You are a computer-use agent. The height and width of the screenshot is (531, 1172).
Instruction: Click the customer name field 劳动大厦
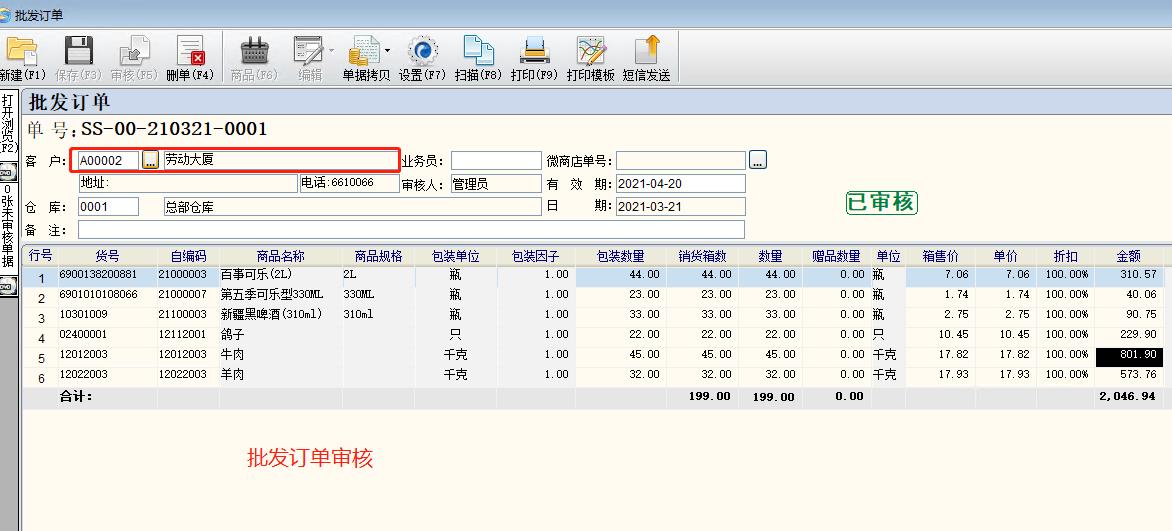[x=280, y=160]
